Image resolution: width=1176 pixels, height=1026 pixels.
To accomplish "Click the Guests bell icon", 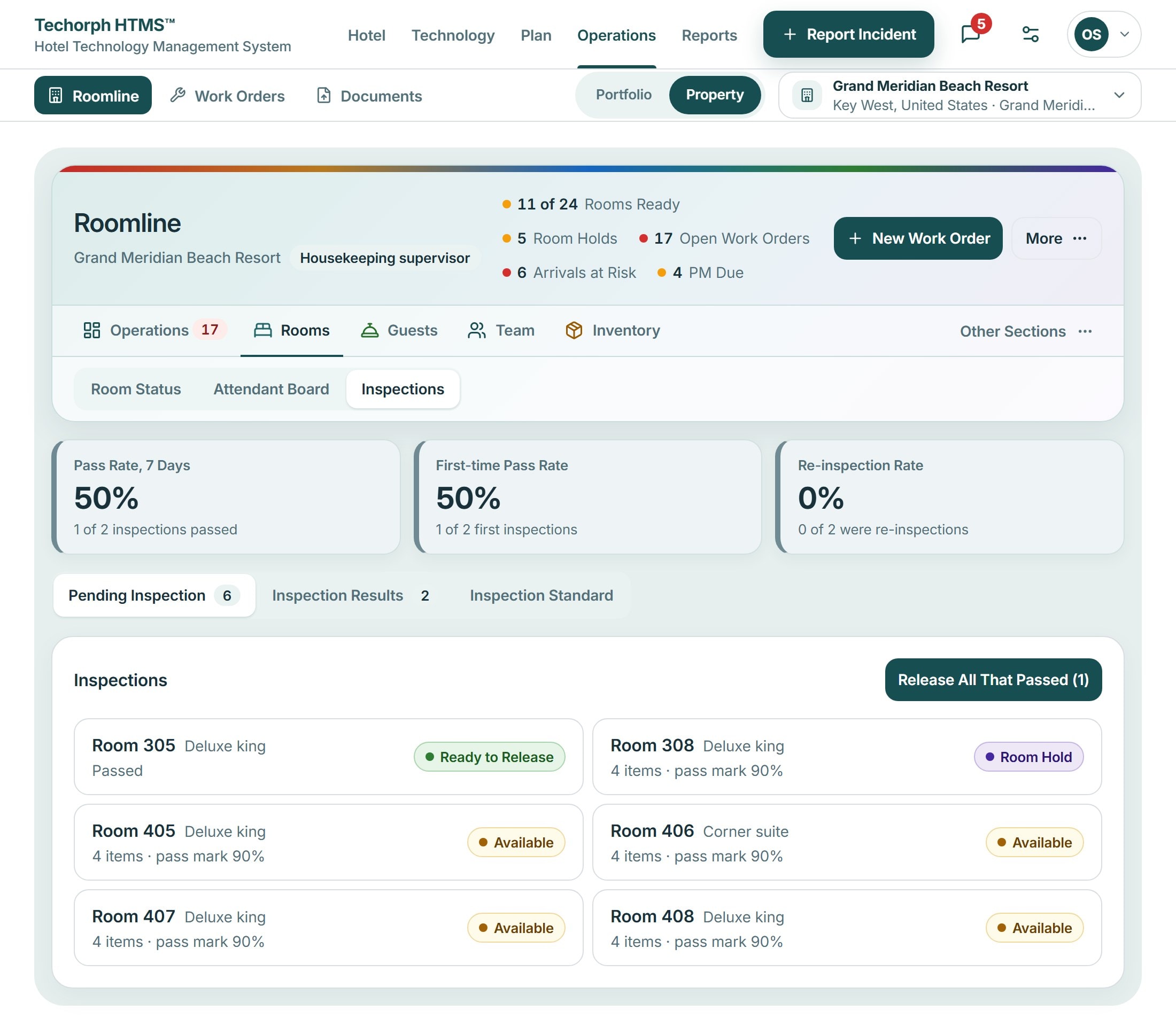I will pos(369,330).
